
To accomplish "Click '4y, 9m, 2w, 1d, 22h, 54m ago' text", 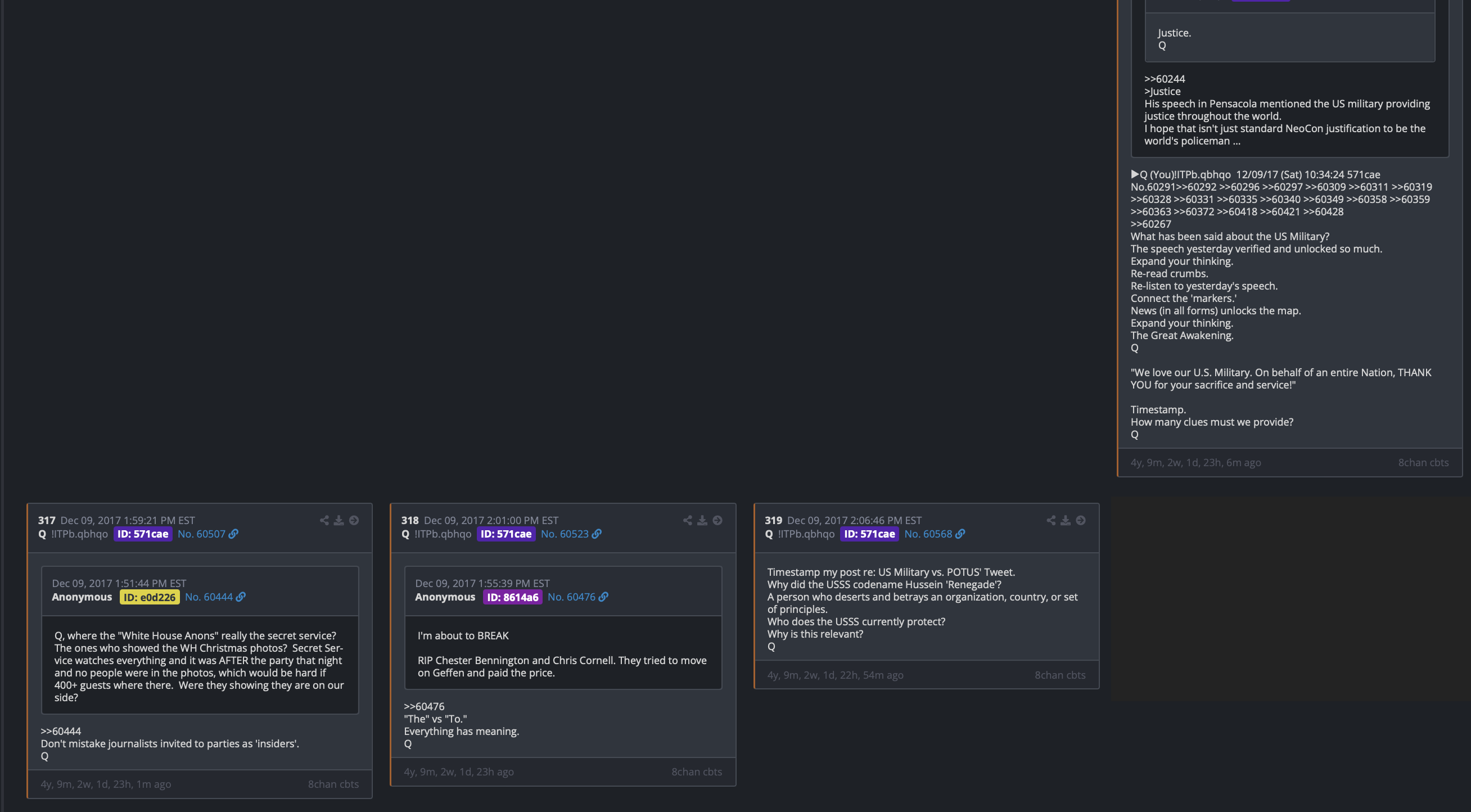I will point(836,675).
